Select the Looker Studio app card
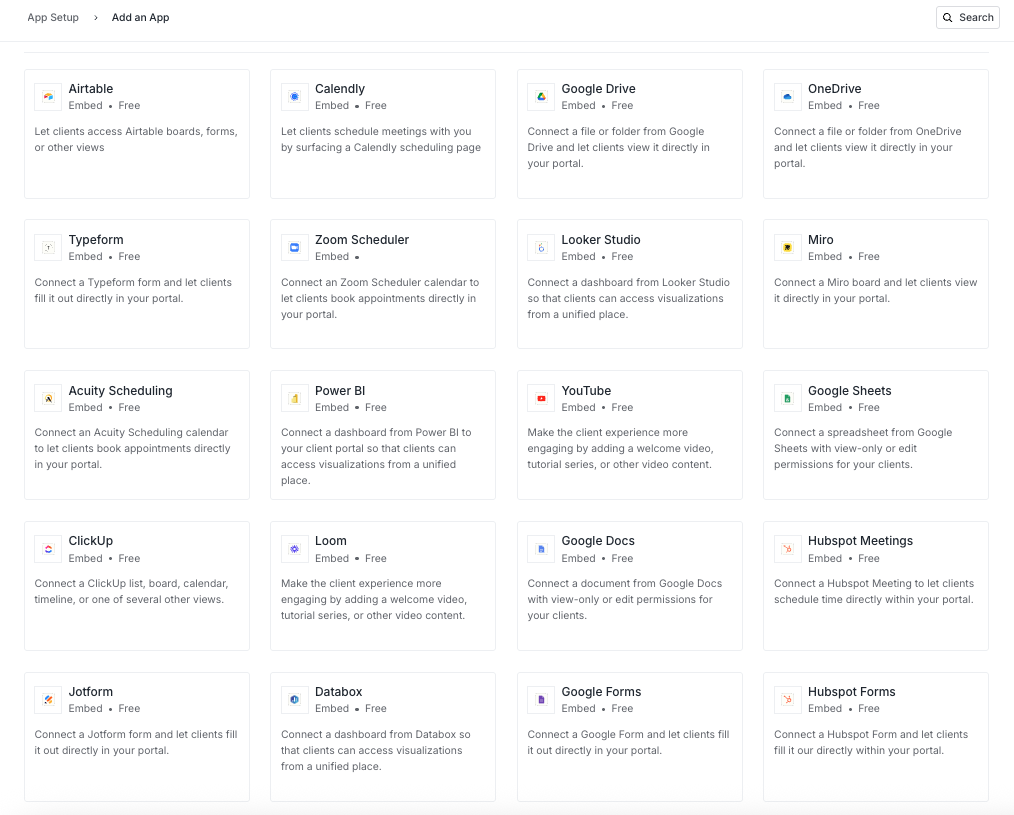 pyautogui.click(x=629, y=283)
